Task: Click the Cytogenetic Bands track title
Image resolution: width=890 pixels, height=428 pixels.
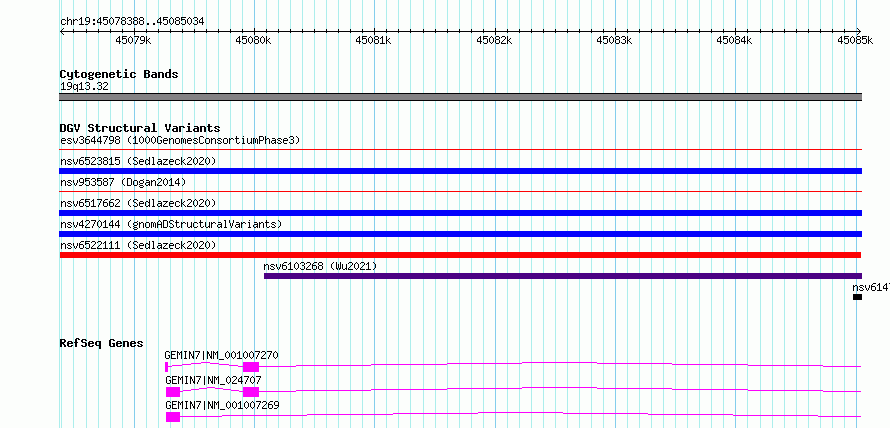Action: (119, 74)
